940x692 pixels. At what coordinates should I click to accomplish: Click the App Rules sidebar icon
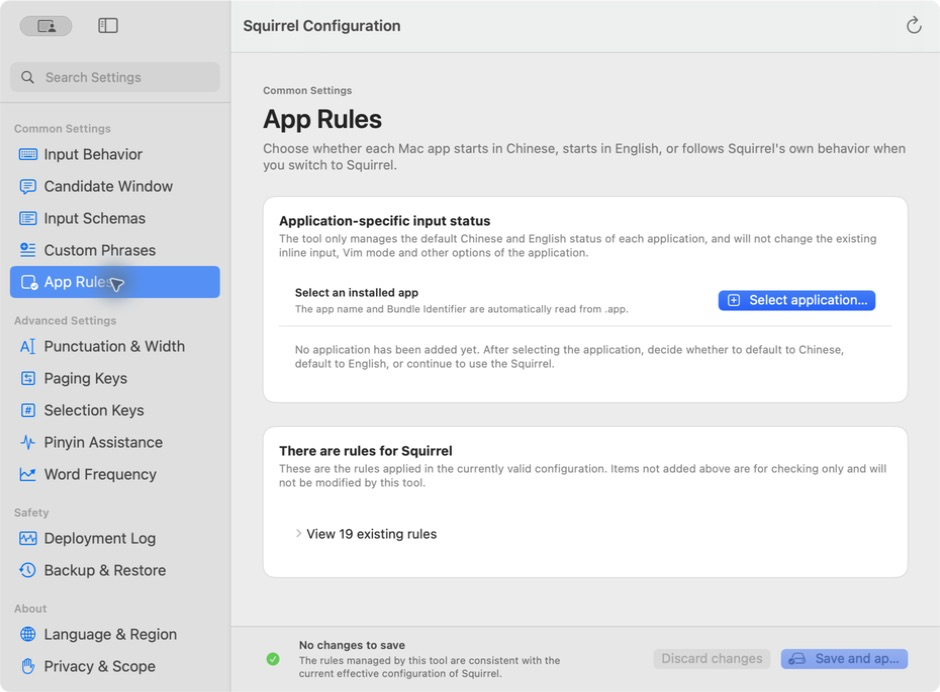(29, 282)
